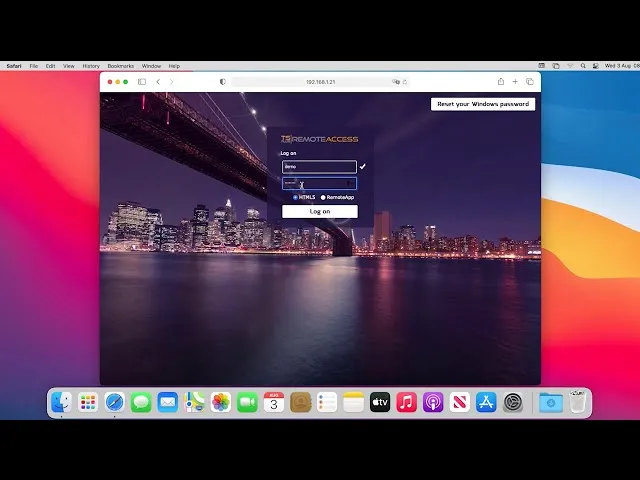Launch Apple Music from the Dock
640x480 pixels.
click(x=406, y=402)
